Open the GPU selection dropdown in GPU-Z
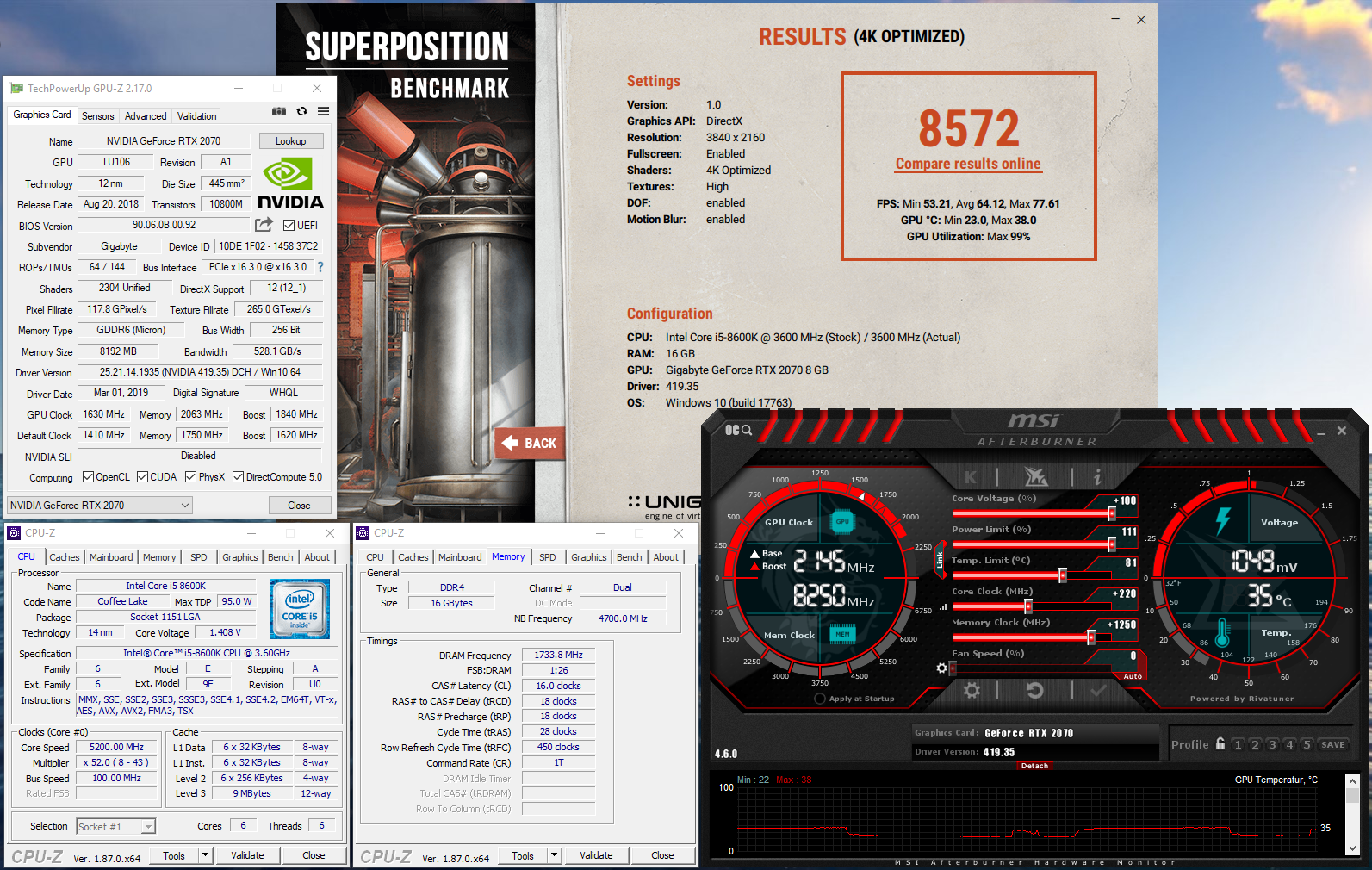The width and height of the screenshot is (1372, 870). tap(100, 506)
